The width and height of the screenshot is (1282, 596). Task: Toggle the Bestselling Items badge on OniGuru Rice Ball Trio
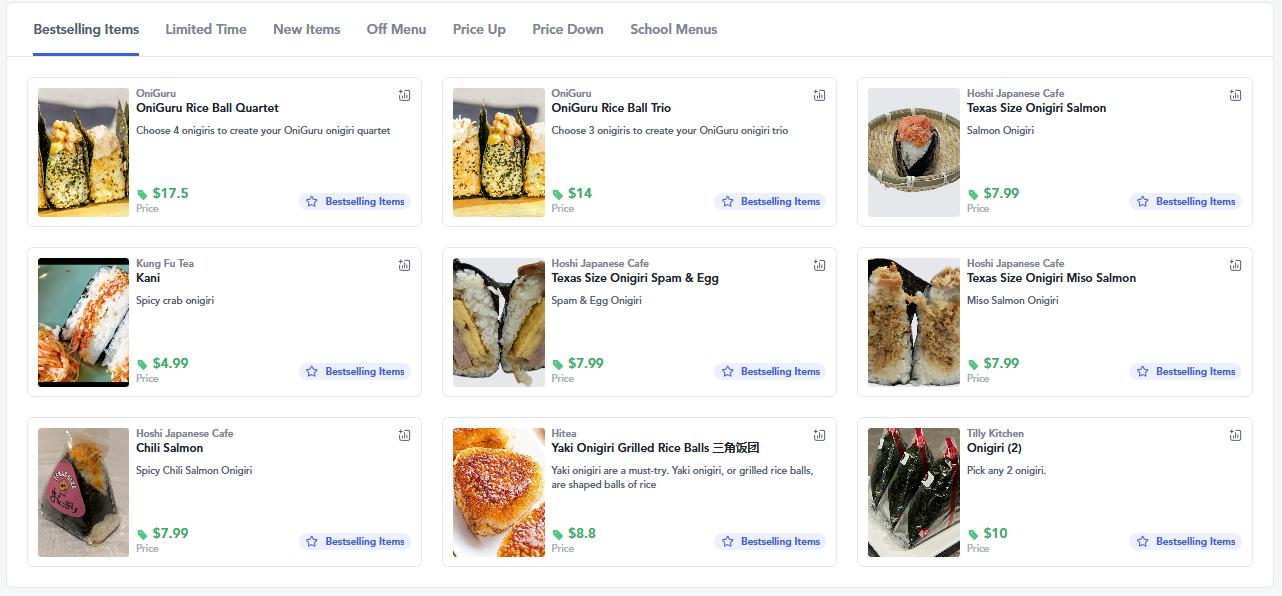(770, 201)
